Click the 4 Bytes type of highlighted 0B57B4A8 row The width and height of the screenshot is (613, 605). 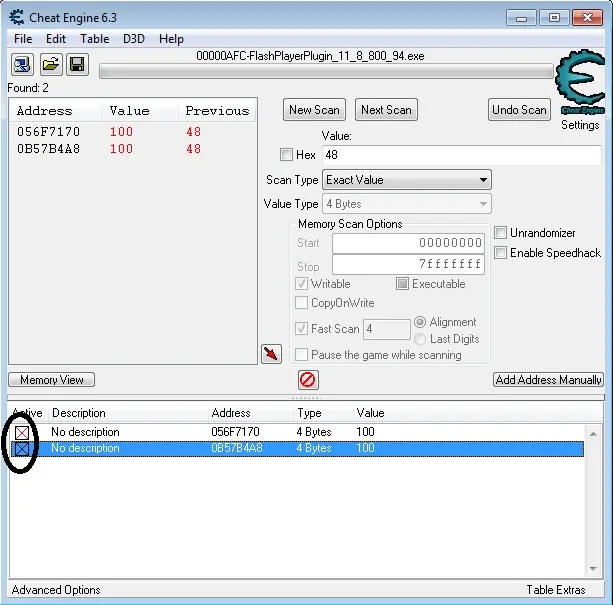(314, 448)
